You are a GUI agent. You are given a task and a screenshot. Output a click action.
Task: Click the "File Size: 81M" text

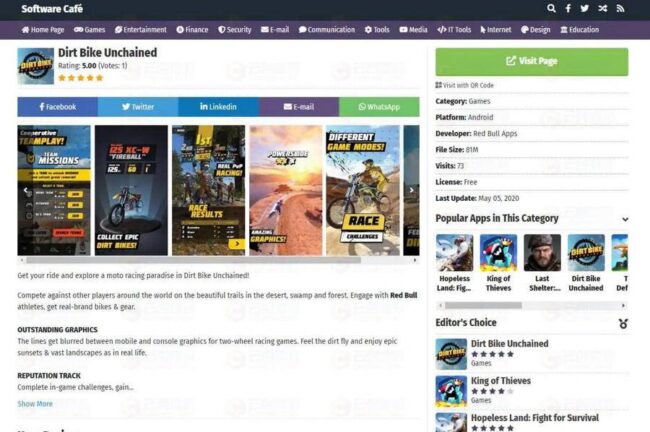click(x=457, y=150)
